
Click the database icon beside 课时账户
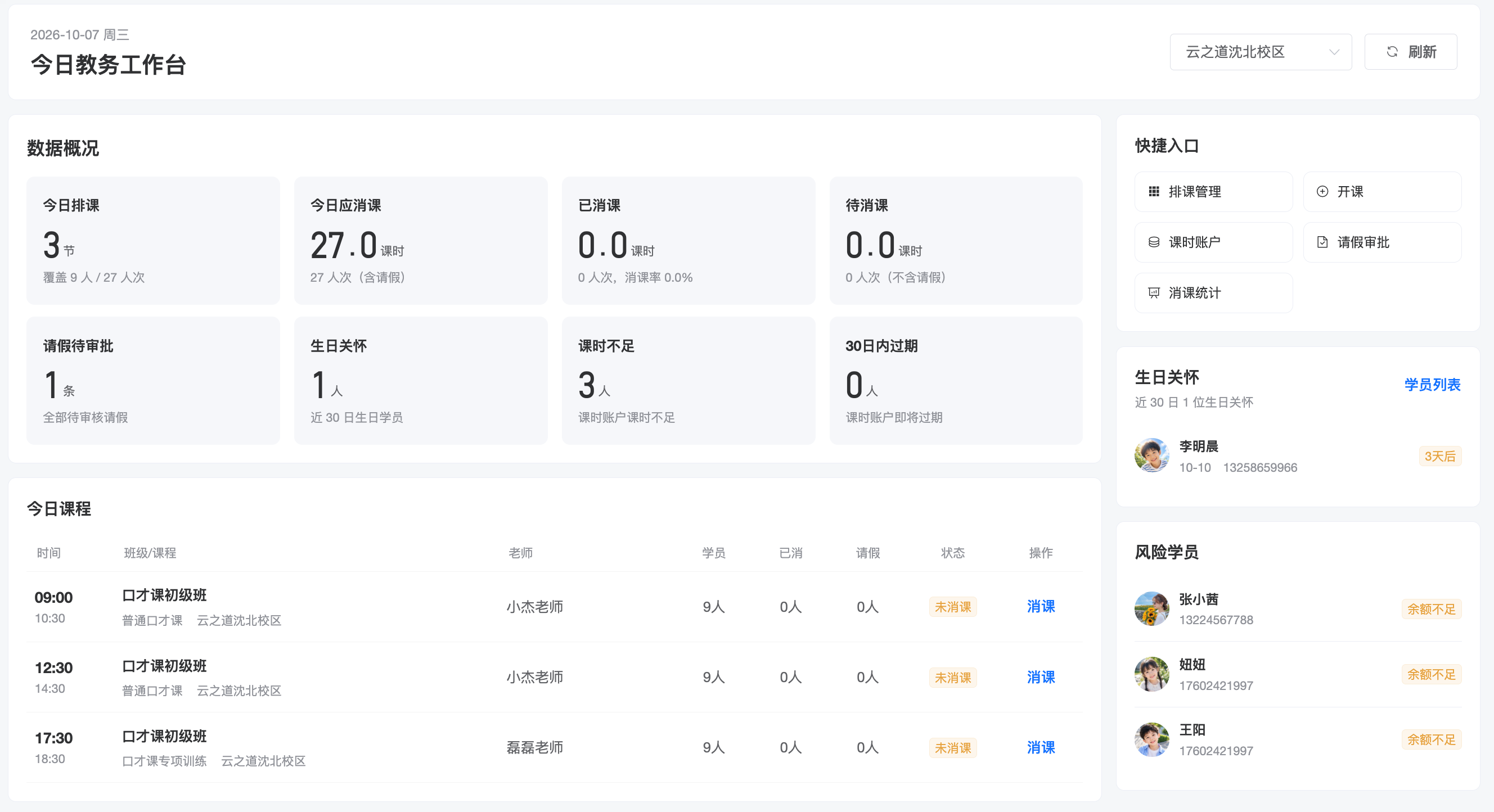click(x=1154, y=242)
